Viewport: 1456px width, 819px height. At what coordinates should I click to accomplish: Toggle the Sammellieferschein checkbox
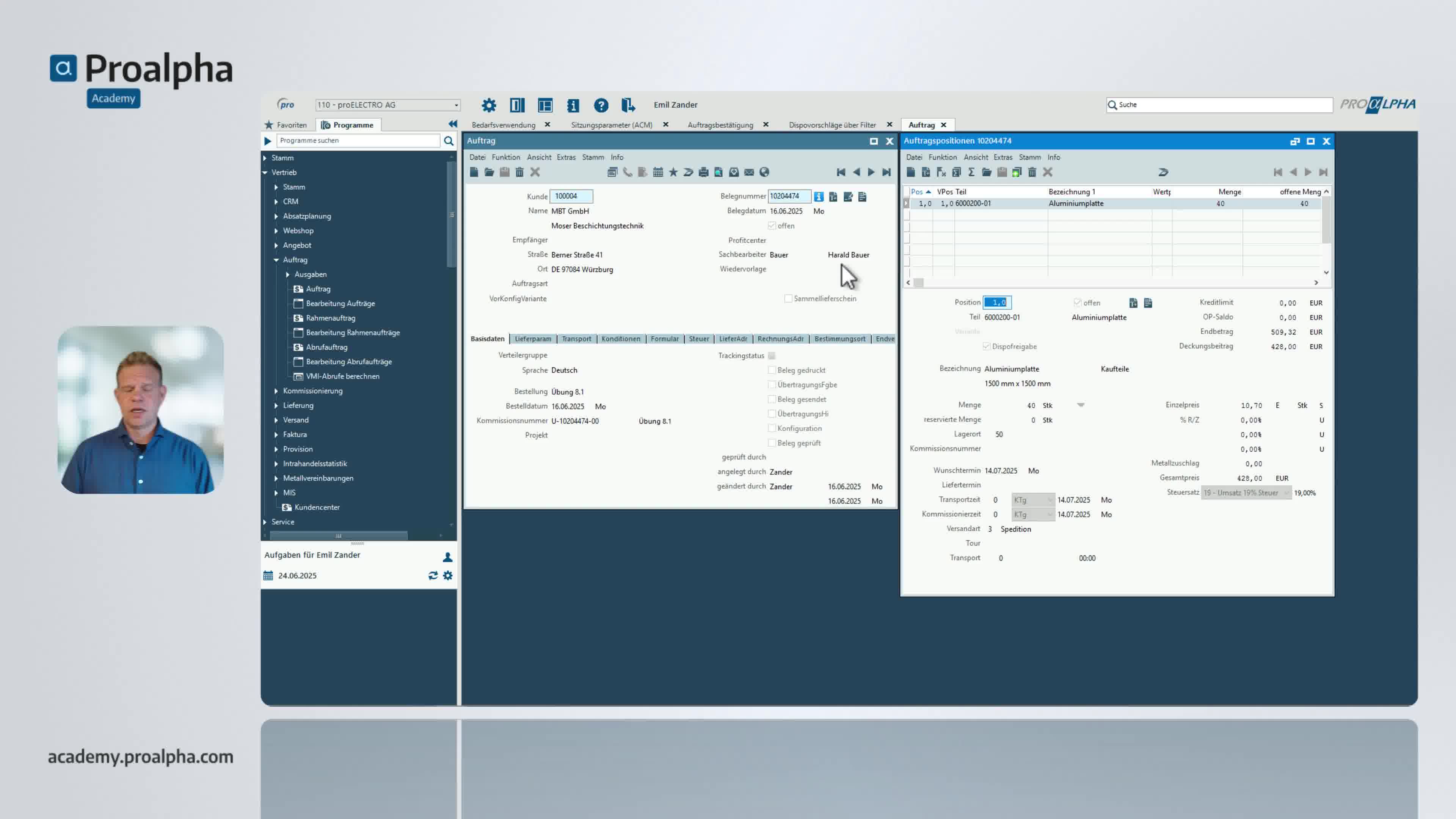coord(788,298)
